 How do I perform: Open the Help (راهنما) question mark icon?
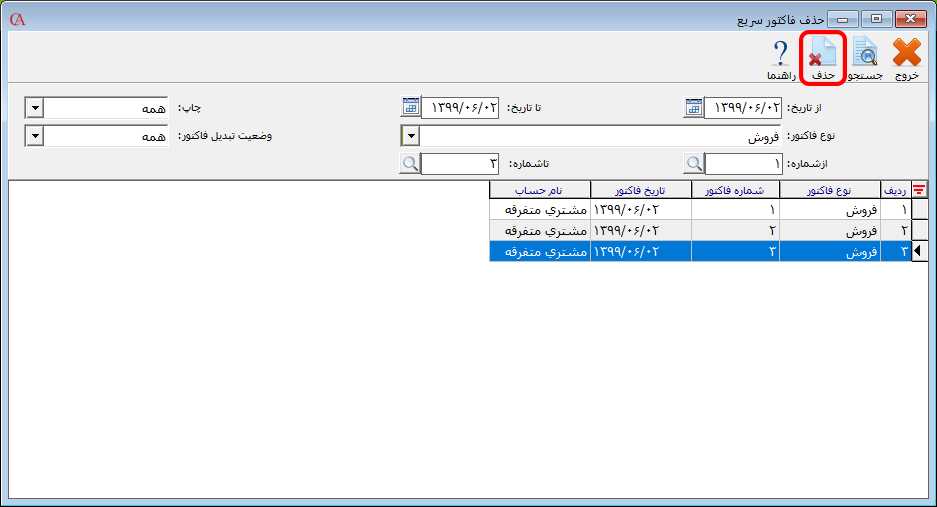click(x=781, y=55)
